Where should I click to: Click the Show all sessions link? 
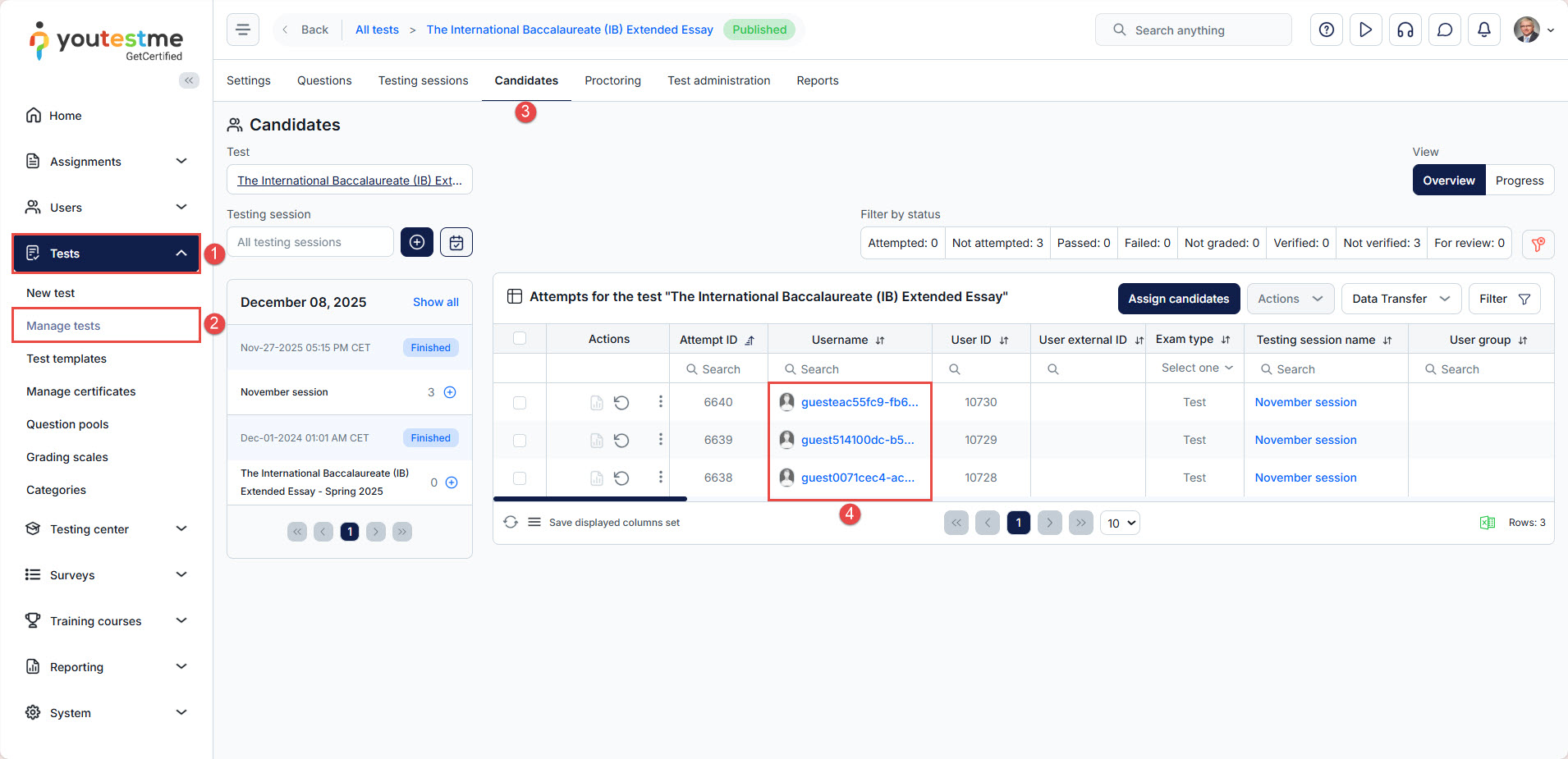[x=435, y=302]
